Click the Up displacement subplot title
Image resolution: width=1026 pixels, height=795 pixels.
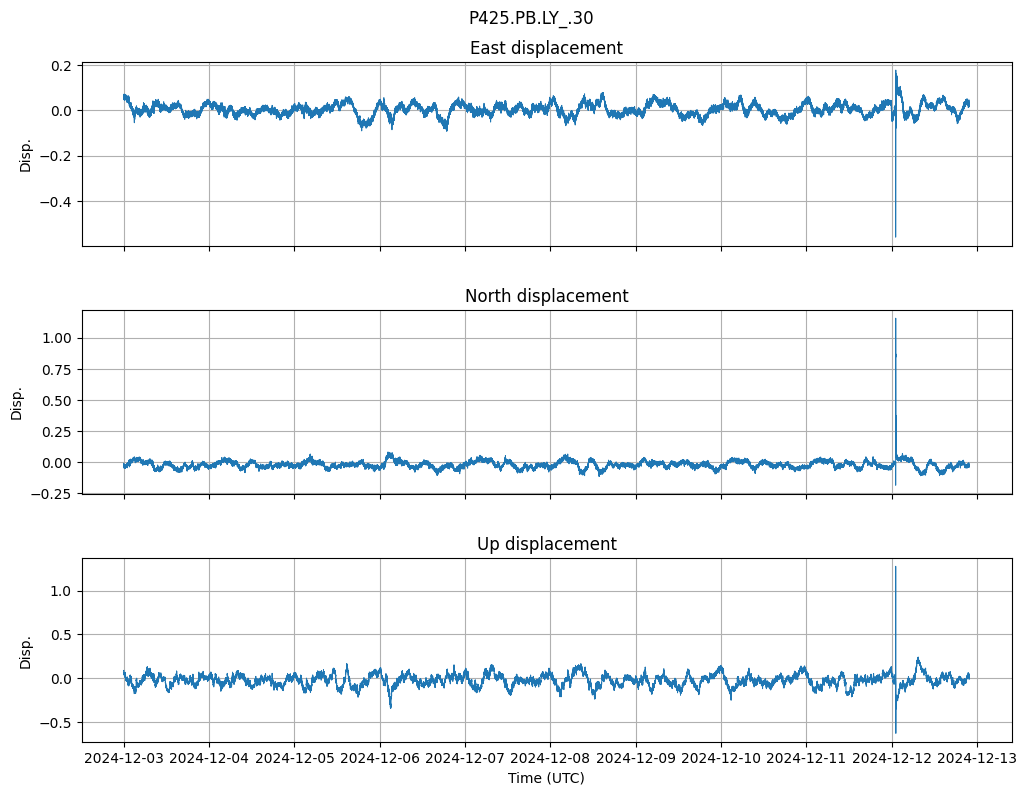coord(546,544)
